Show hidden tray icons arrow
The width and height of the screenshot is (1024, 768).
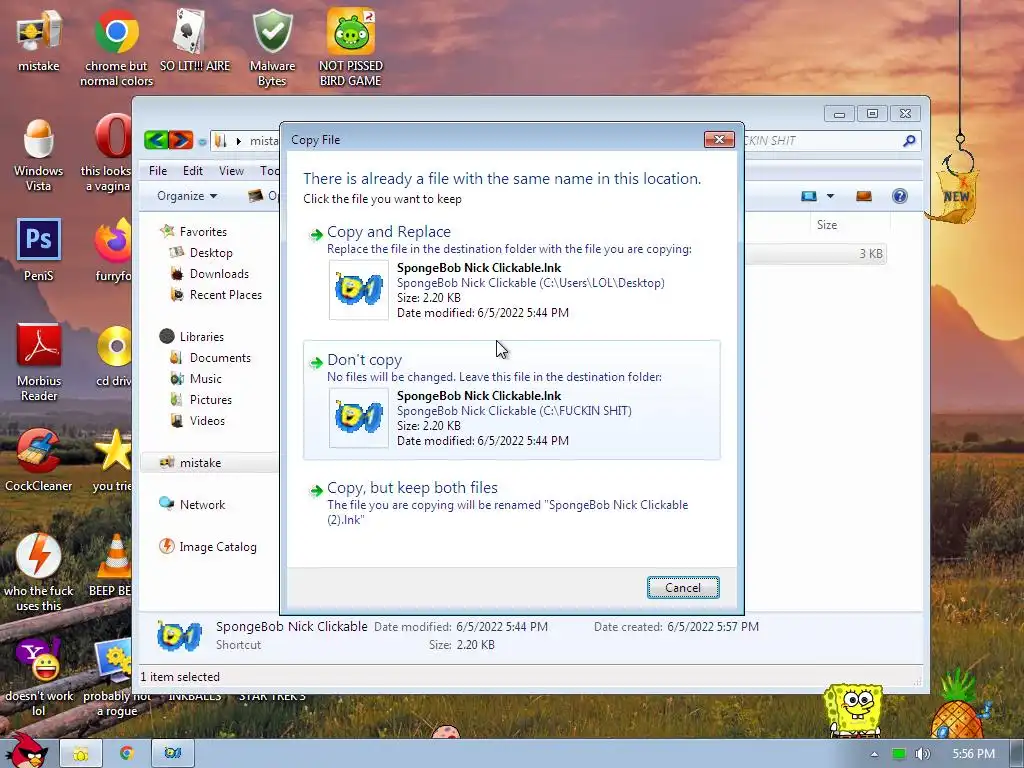[x=874, y=754]
